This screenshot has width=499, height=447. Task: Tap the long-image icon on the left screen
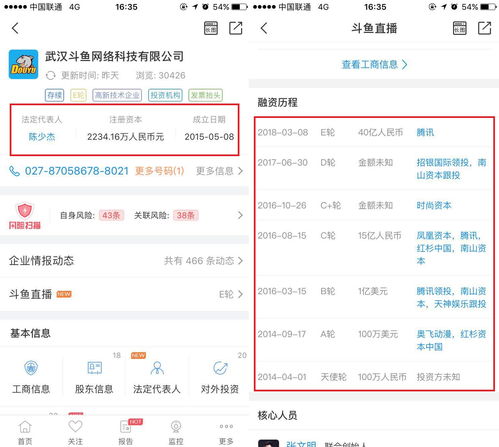pyautogui.click(x=211, y=28)
